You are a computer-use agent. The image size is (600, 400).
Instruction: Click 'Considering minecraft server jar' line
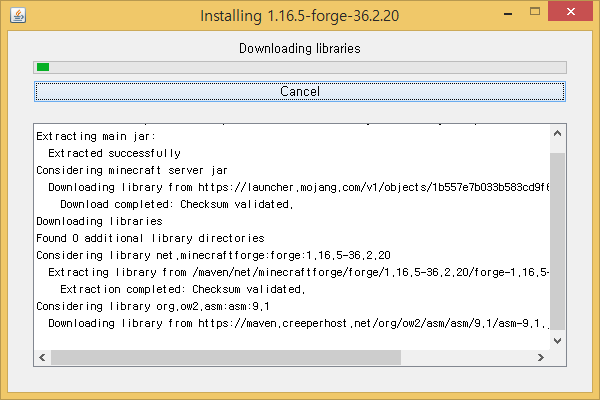132,170
